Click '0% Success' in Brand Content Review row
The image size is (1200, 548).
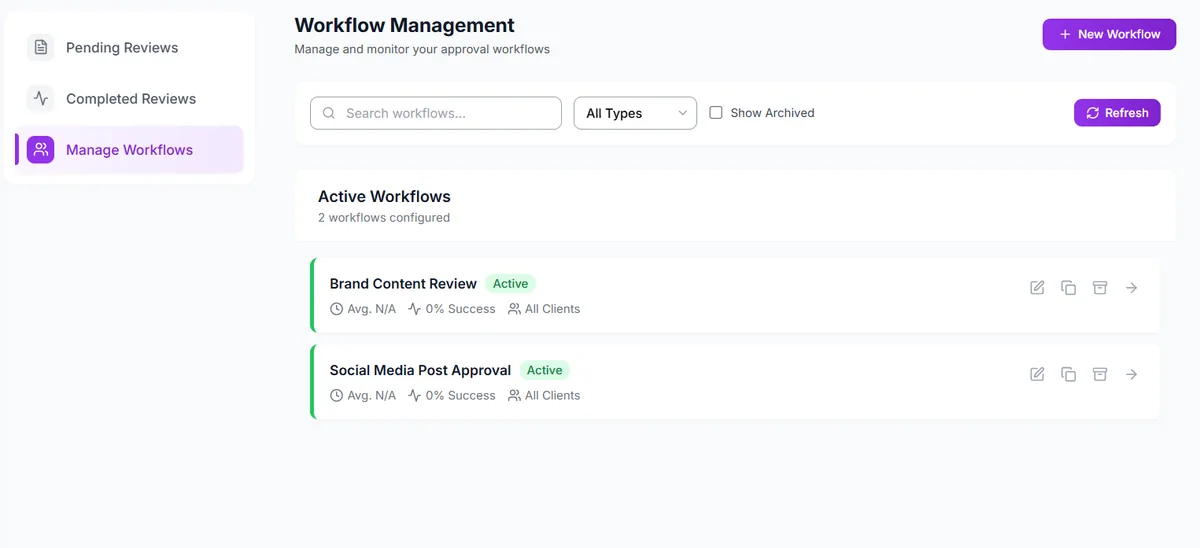click(460, 309)
